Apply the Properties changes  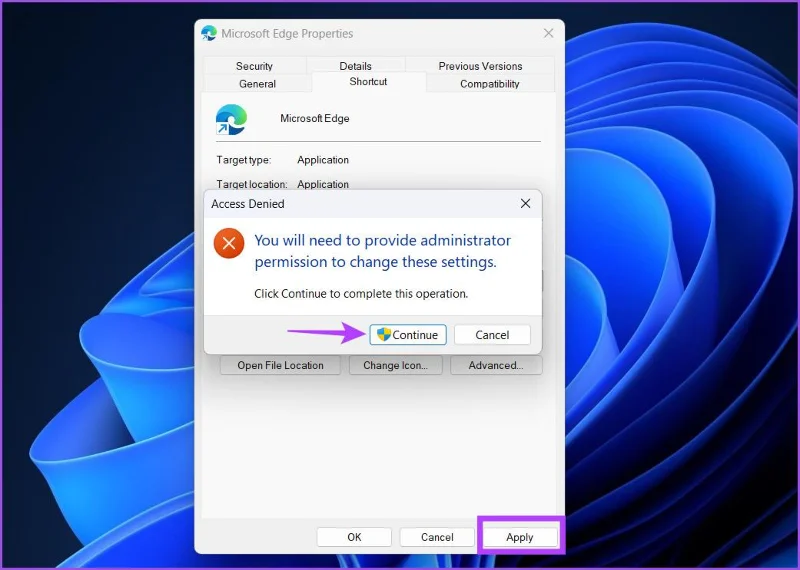[519, 537]
